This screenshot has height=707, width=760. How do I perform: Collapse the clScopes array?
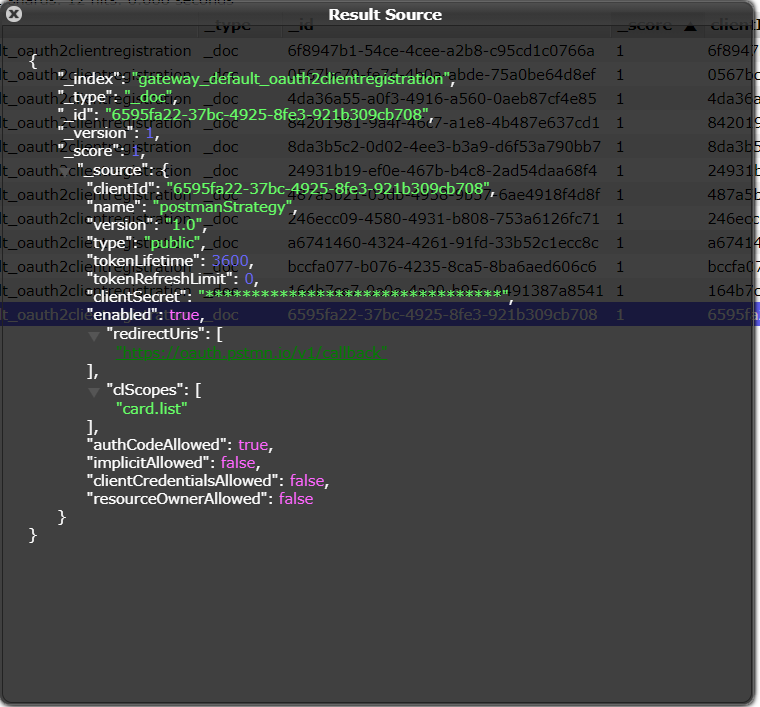pyautogui.click(x=94, y=391)
